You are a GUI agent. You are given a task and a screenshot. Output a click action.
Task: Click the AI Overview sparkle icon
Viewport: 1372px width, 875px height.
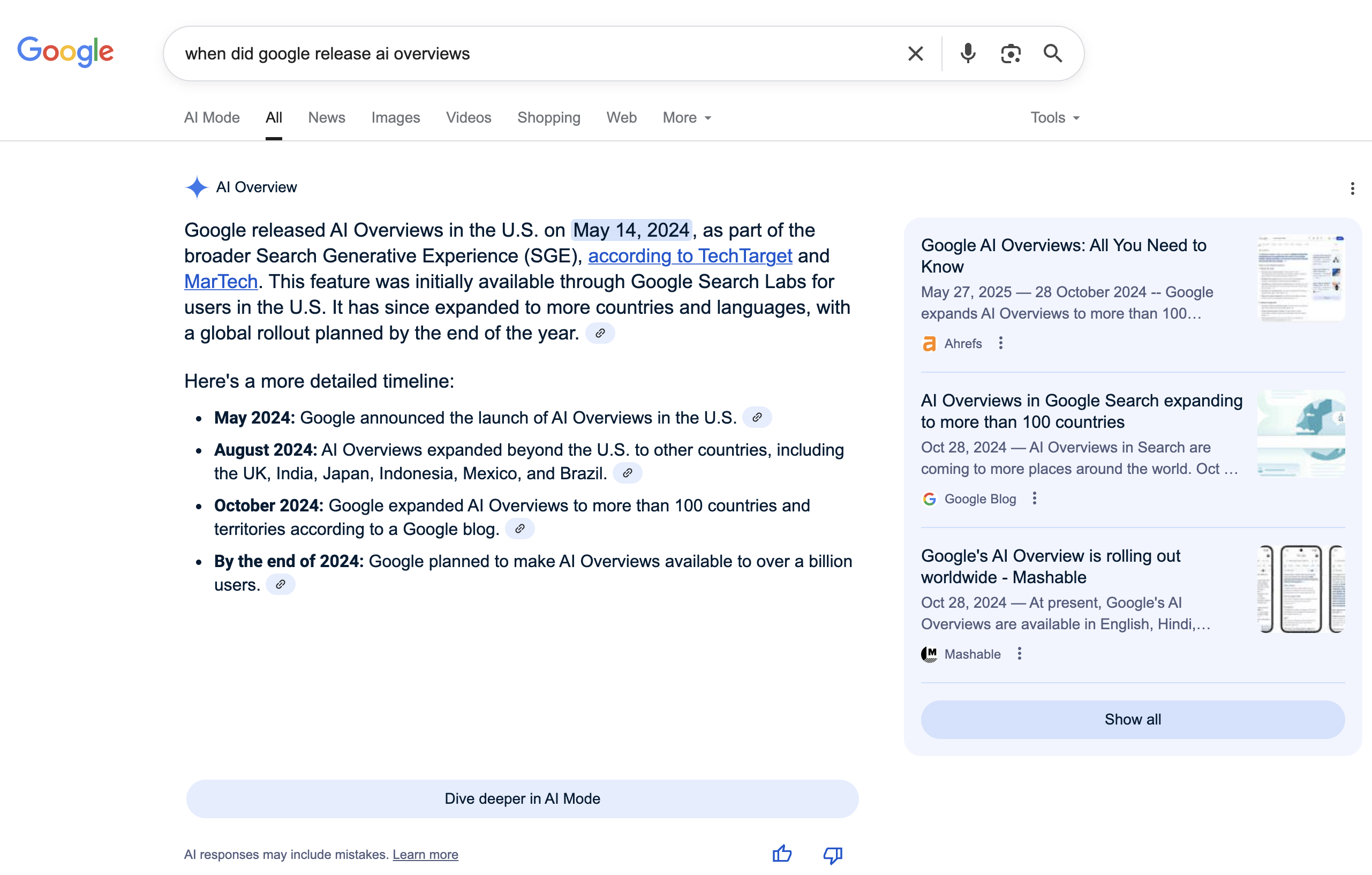pyautogui.click(x=197, y=187)
